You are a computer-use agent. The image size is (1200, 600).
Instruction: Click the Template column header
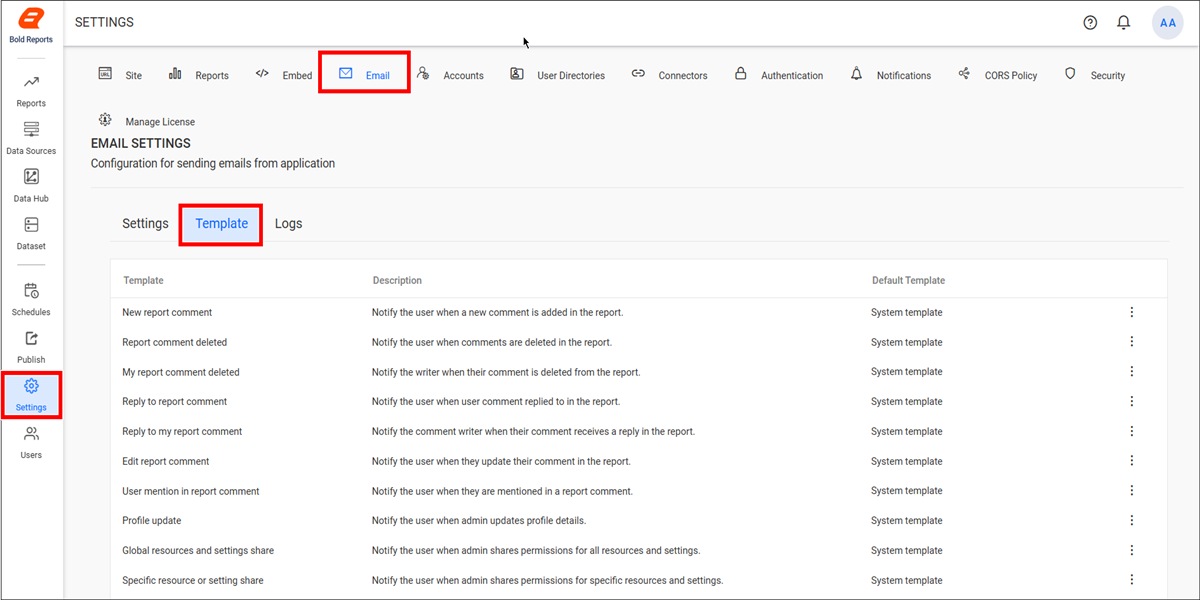[x=143, y=280]
